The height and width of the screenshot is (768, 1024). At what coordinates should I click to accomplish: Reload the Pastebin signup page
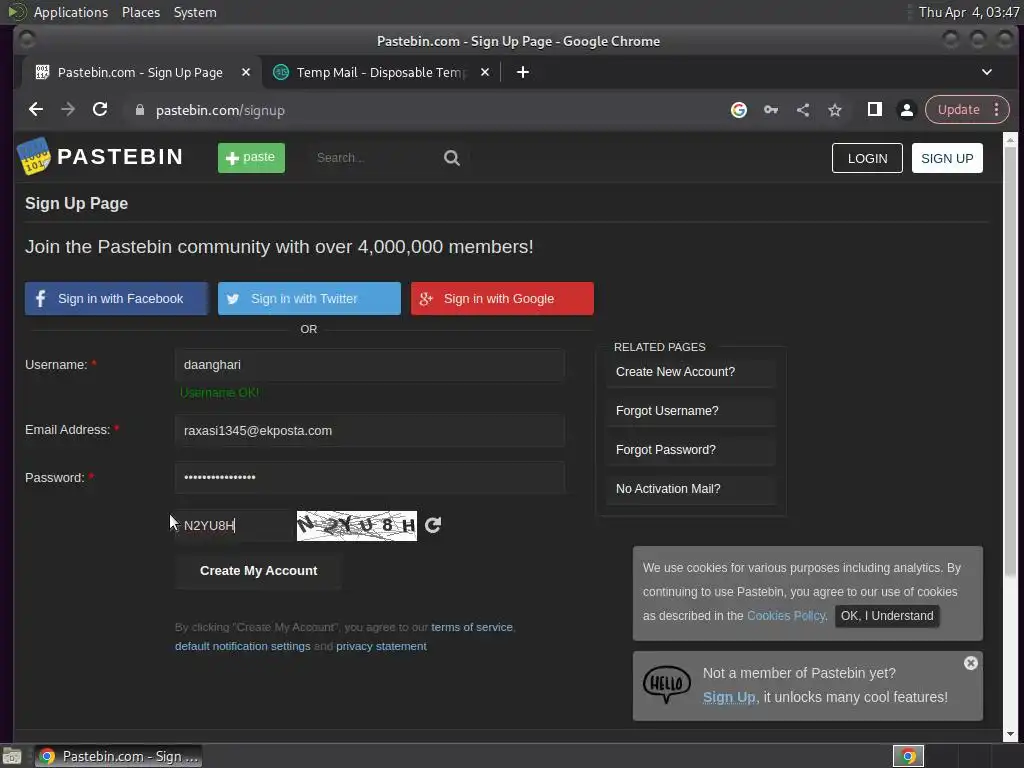pos(100,110)
